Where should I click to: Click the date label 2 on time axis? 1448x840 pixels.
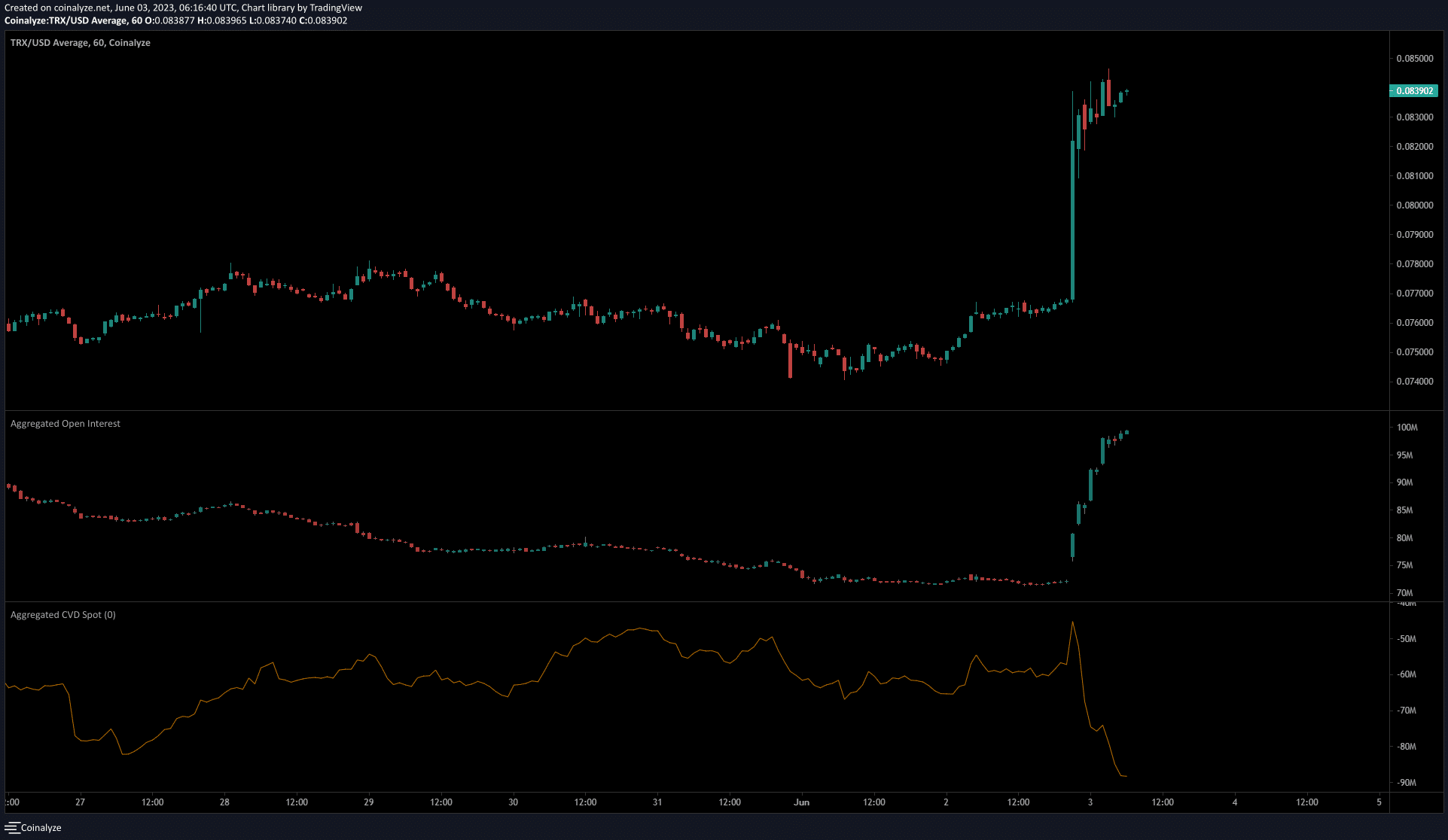tap(947, 802)
